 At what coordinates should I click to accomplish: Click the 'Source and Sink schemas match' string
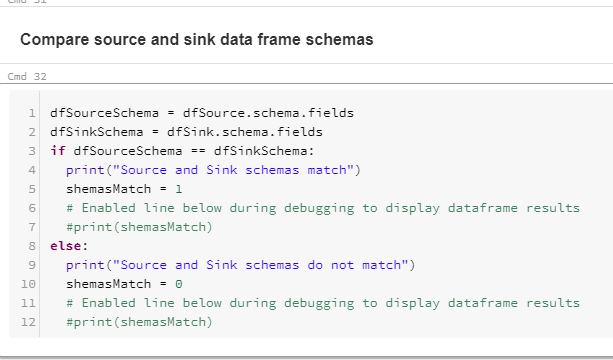[233, 170]
